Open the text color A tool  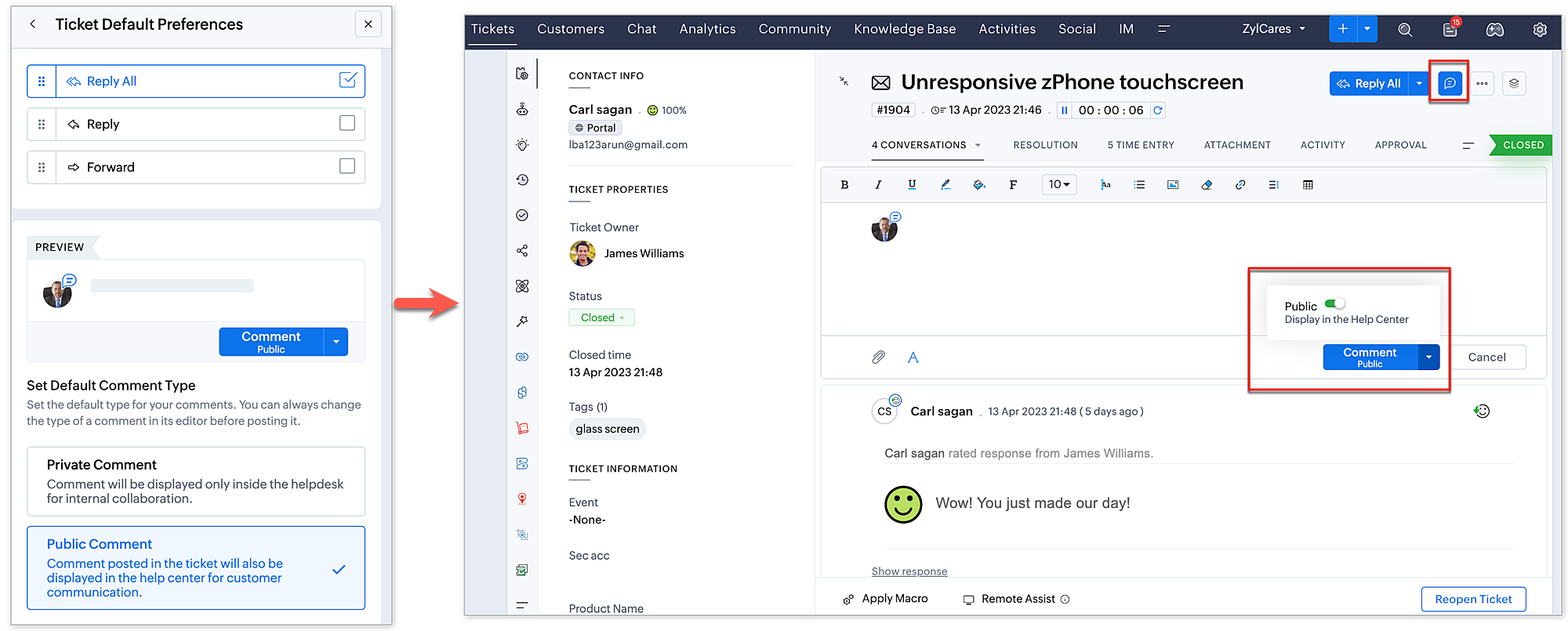[x=913, y=357]
